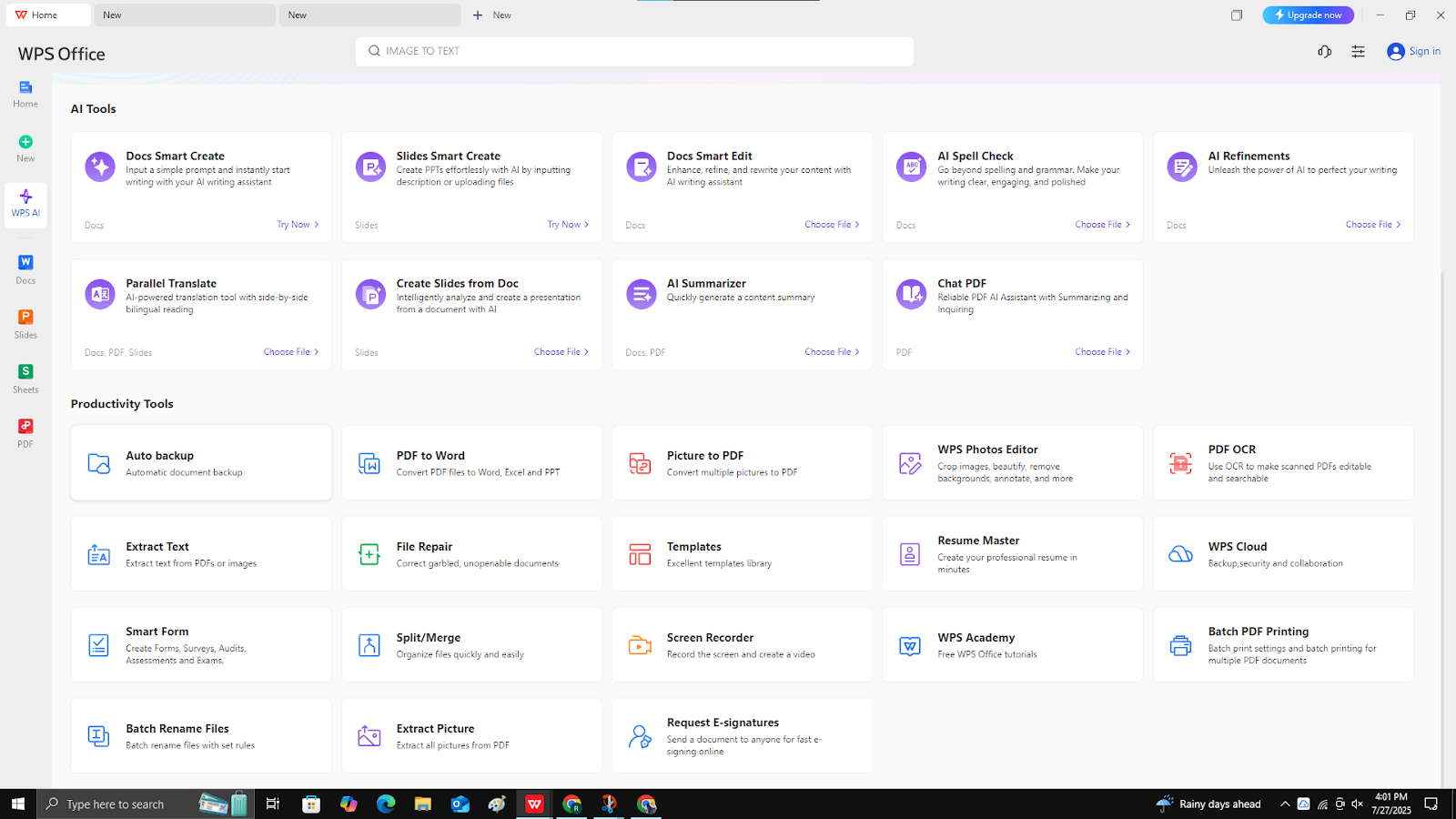The width and height of the screenshot is (1456, 819).
Task: Open Sheets in the left sidebar
Action: pos(25,379)
